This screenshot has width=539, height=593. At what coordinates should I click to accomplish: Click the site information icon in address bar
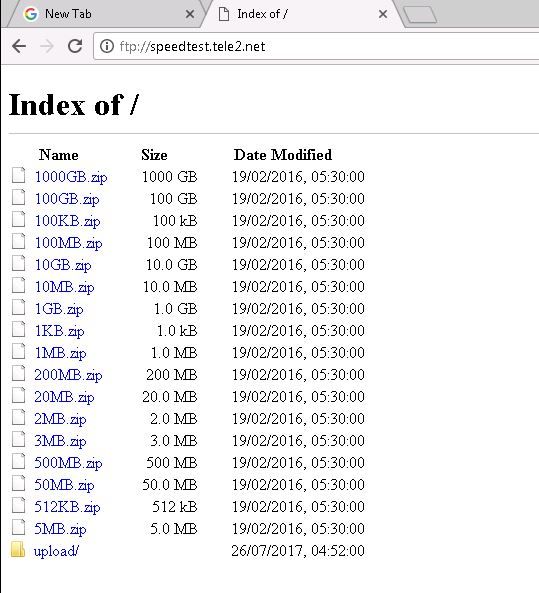(x=107, y=46)
